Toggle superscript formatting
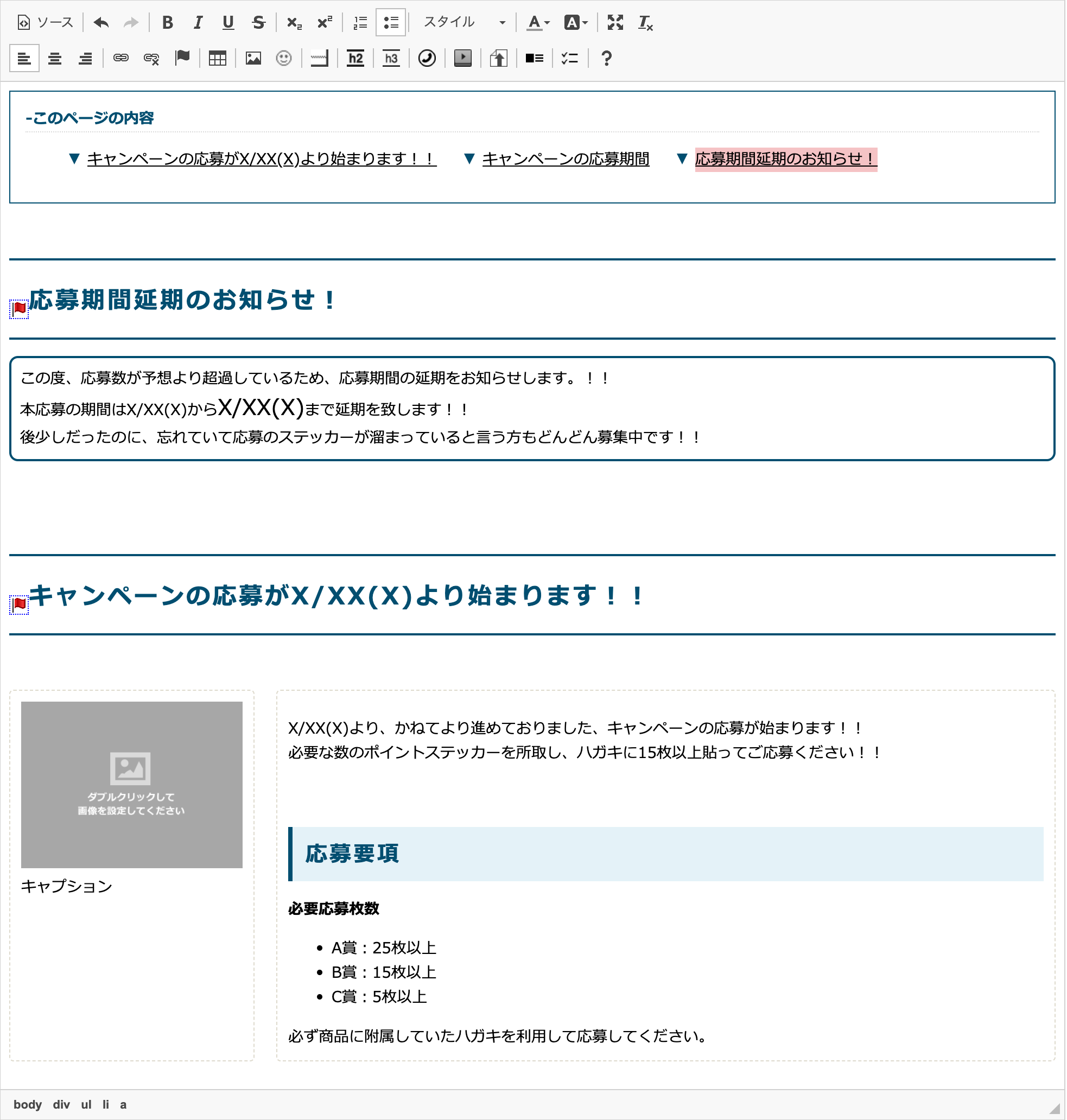 325,23
